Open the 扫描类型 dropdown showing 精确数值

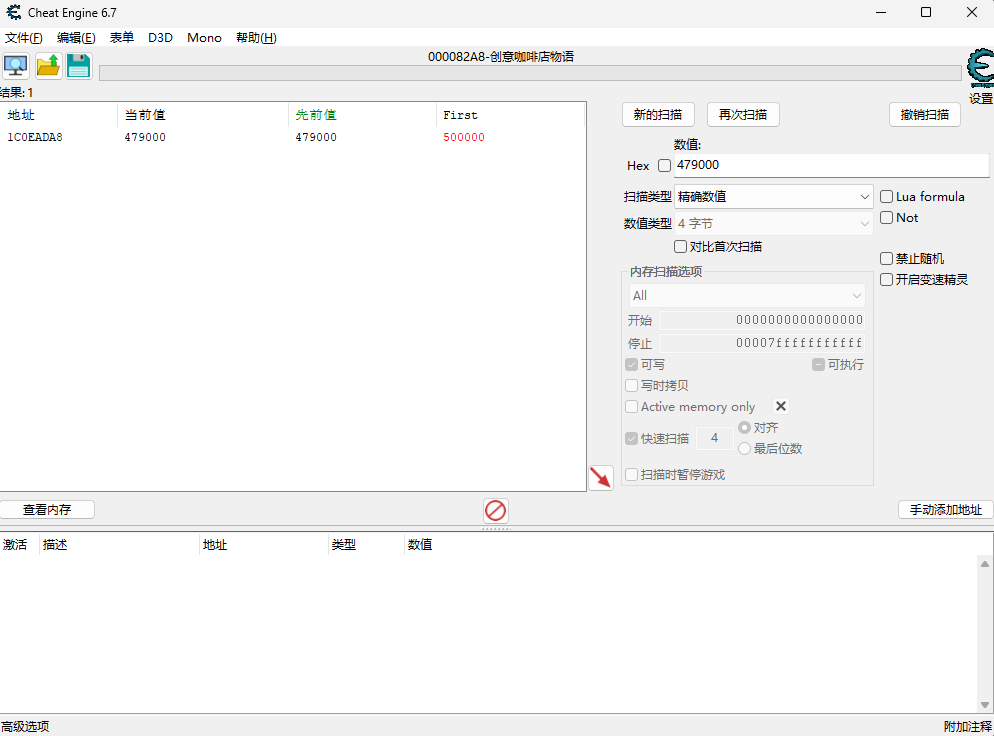(x=774, y=197)
